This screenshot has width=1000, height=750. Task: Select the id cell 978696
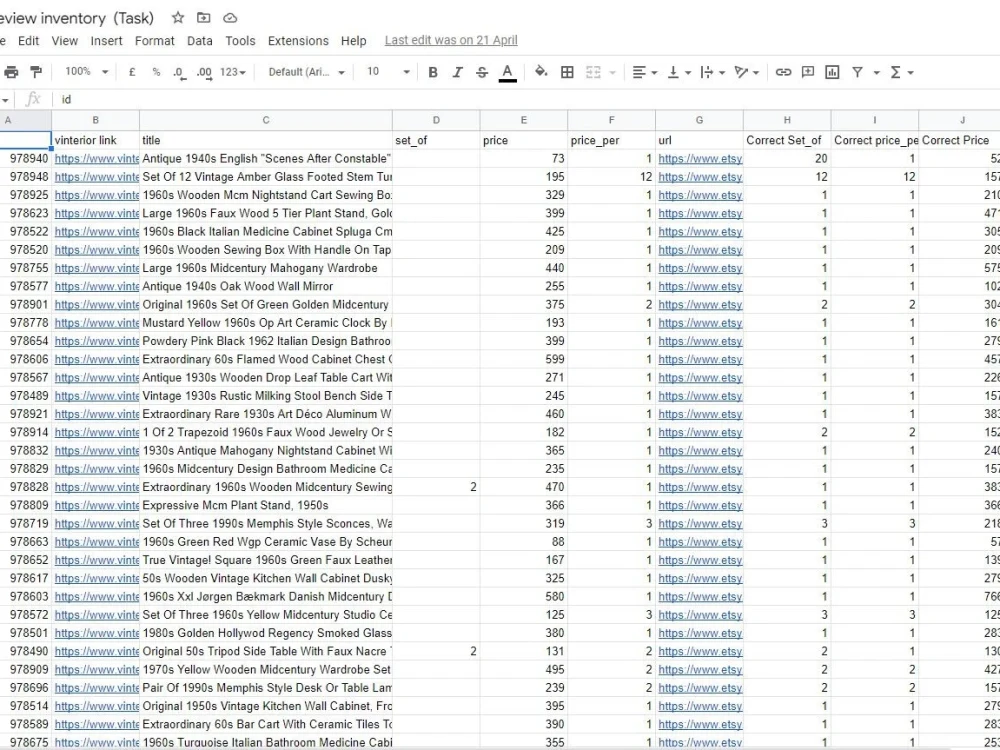(26, 688)
